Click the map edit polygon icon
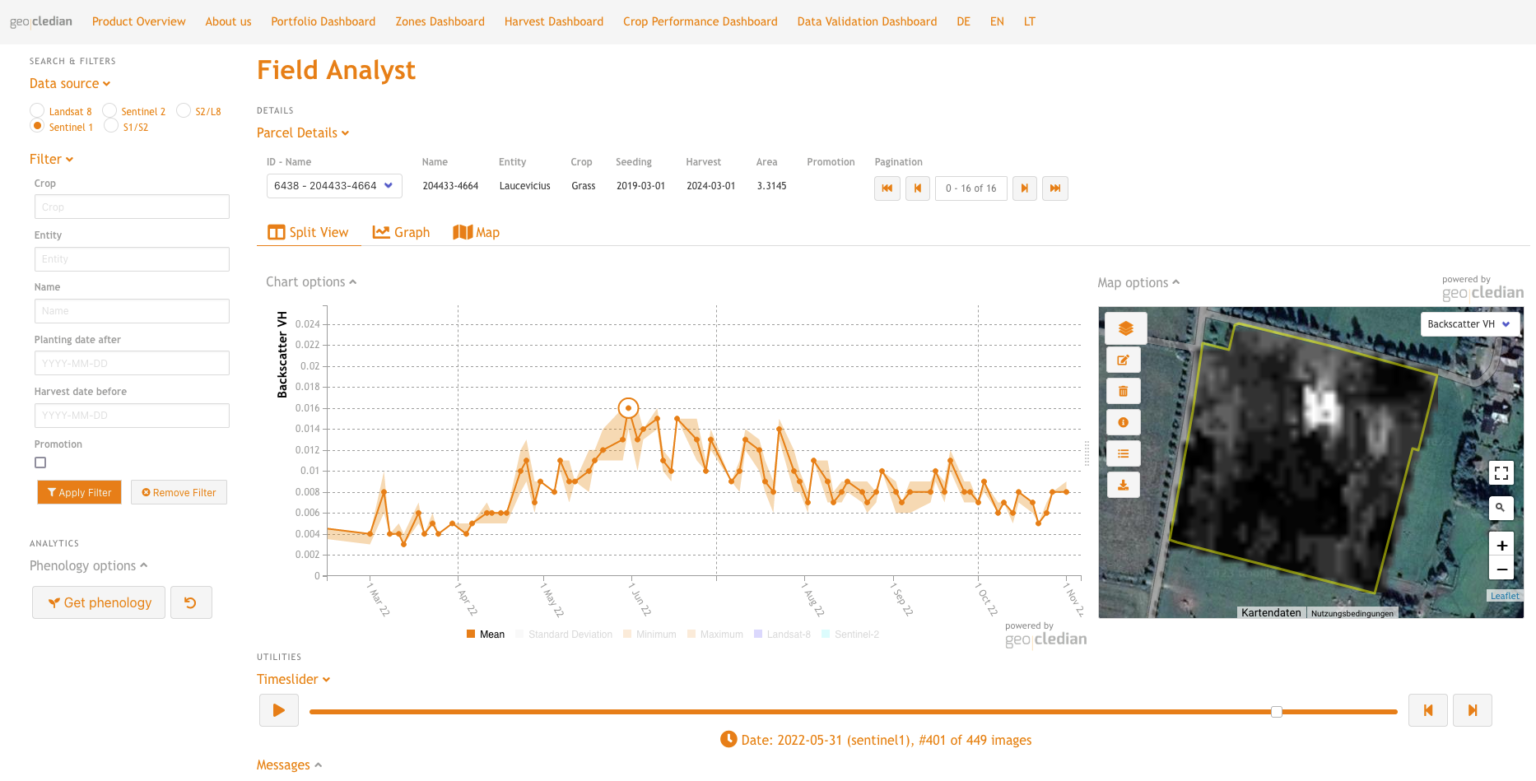The height and width of the screenshot is (781, 1536). [1122, 360]
